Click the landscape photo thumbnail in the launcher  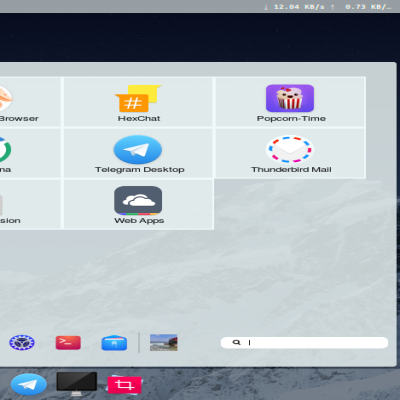(164, 343)
